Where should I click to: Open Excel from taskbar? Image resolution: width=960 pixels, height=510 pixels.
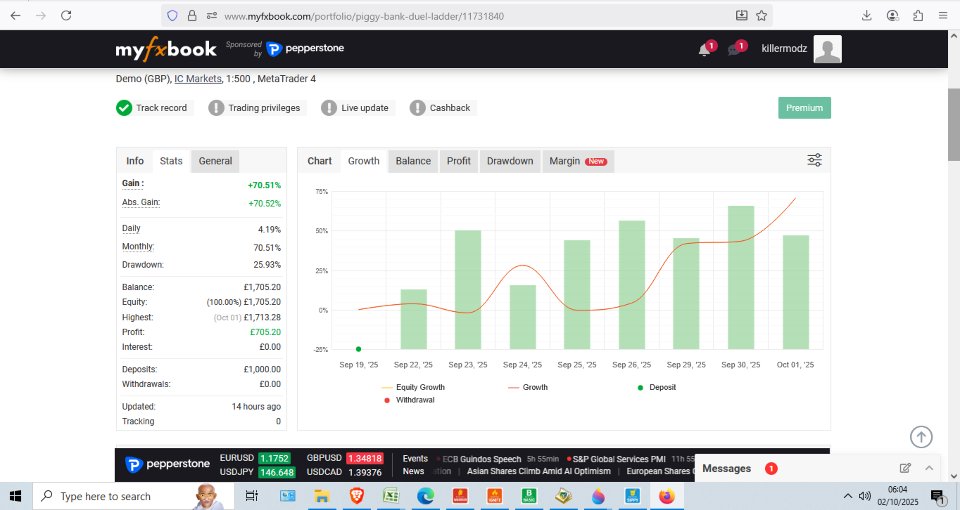391,496
